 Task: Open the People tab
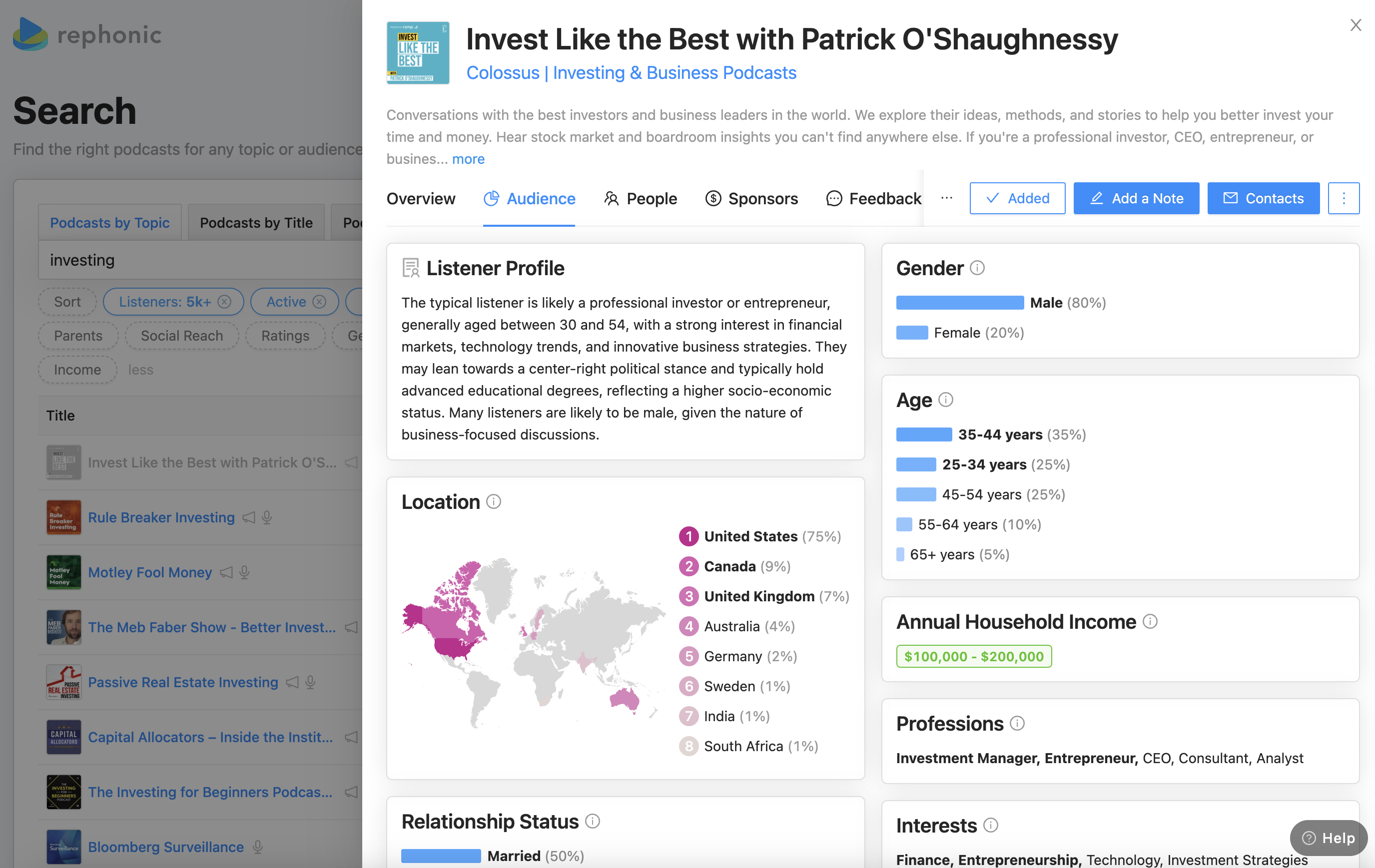tap(640, 198)
